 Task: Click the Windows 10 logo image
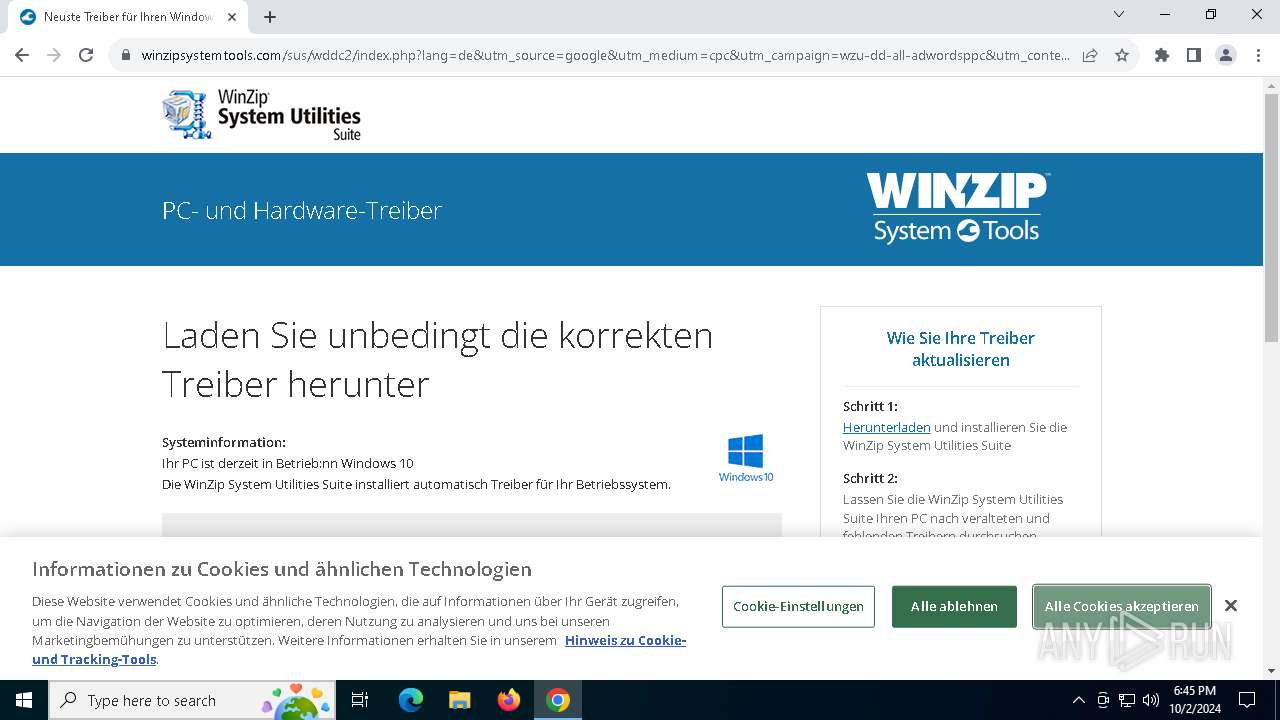pyautogui.click(x=746, y=458)
